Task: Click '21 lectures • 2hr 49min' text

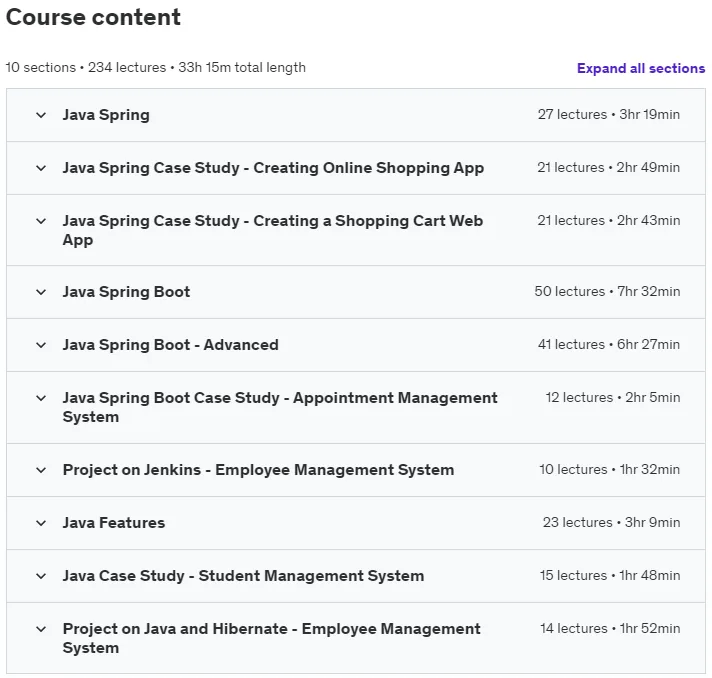Action: (608, 168)
